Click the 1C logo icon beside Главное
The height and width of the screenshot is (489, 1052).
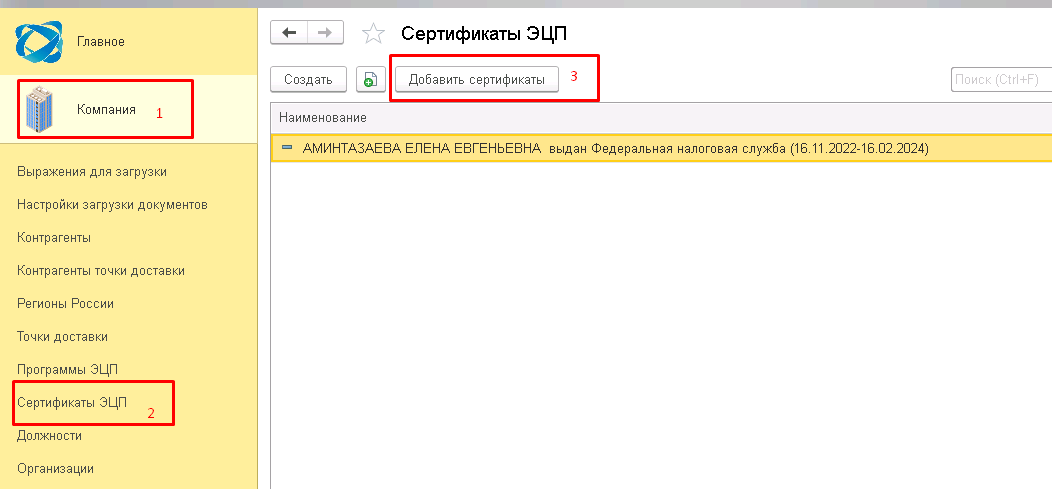(39, 41)
